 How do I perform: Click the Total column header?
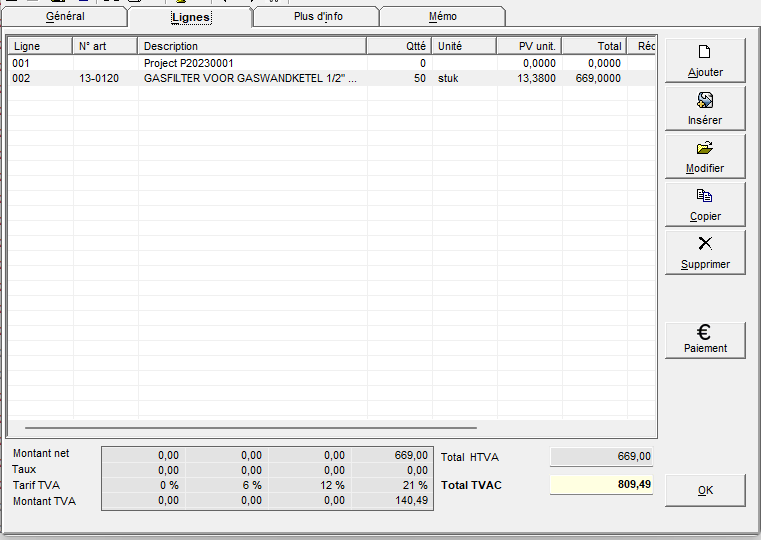[595, 46]
